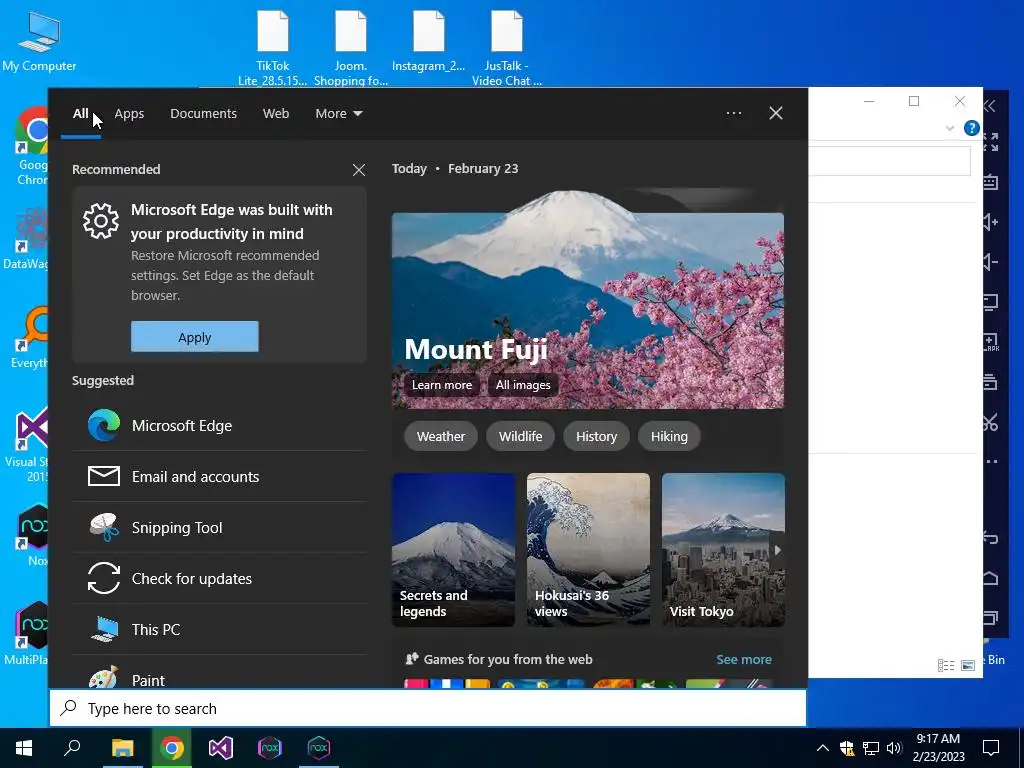Open Visual Studio from taskbar
Viewport: 1024px width, 768px height.
tap(221, 748)
